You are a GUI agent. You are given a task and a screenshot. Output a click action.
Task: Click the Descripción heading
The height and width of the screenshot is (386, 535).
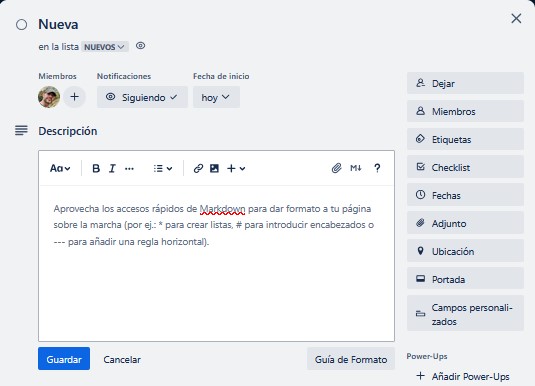(x=68, y=131)
